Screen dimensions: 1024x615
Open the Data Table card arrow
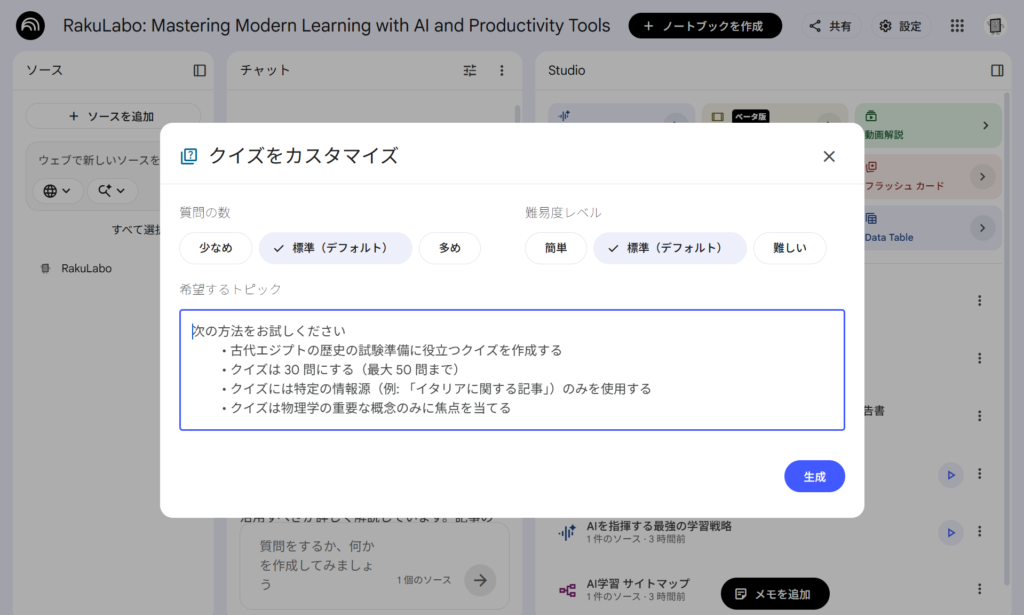click(982, 228)
